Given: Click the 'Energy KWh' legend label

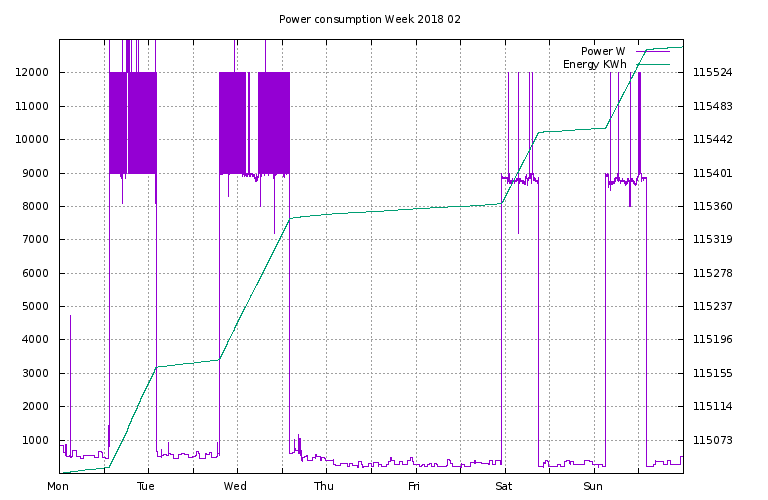Looking at the screenshot, I should click(595, 64).
